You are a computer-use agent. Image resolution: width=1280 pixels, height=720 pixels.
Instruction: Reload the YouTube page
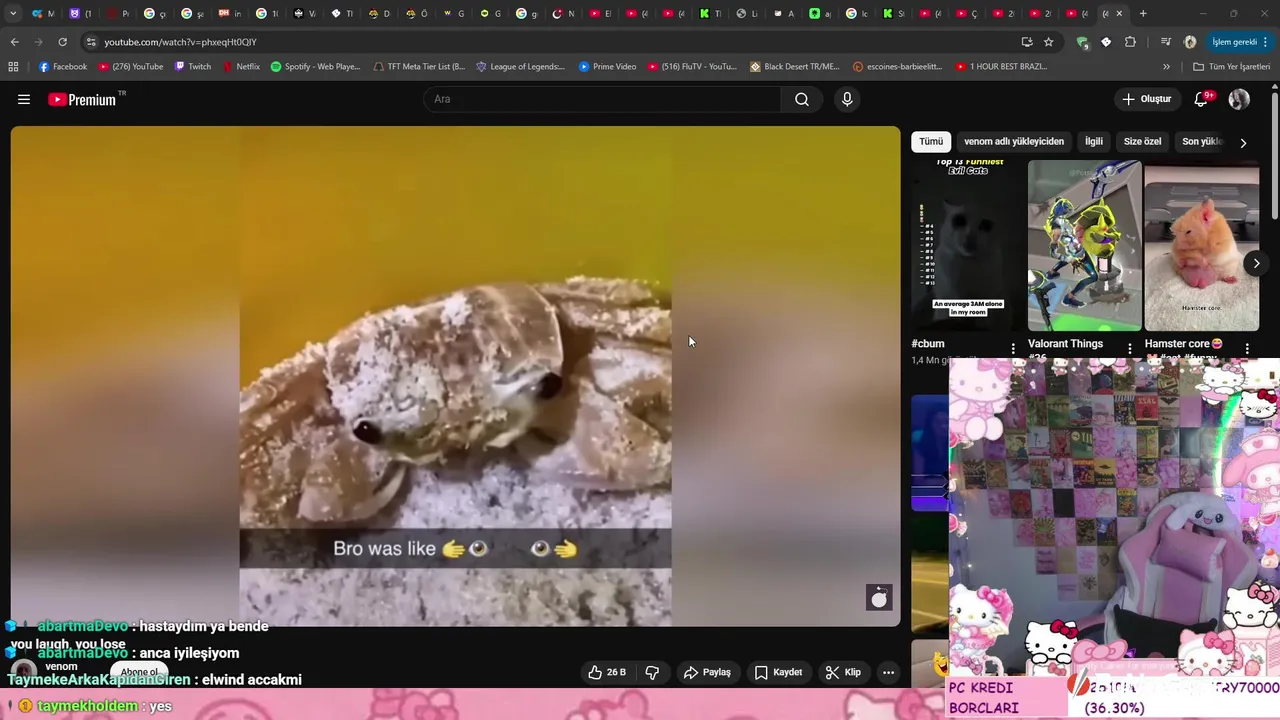click(62, 42)
